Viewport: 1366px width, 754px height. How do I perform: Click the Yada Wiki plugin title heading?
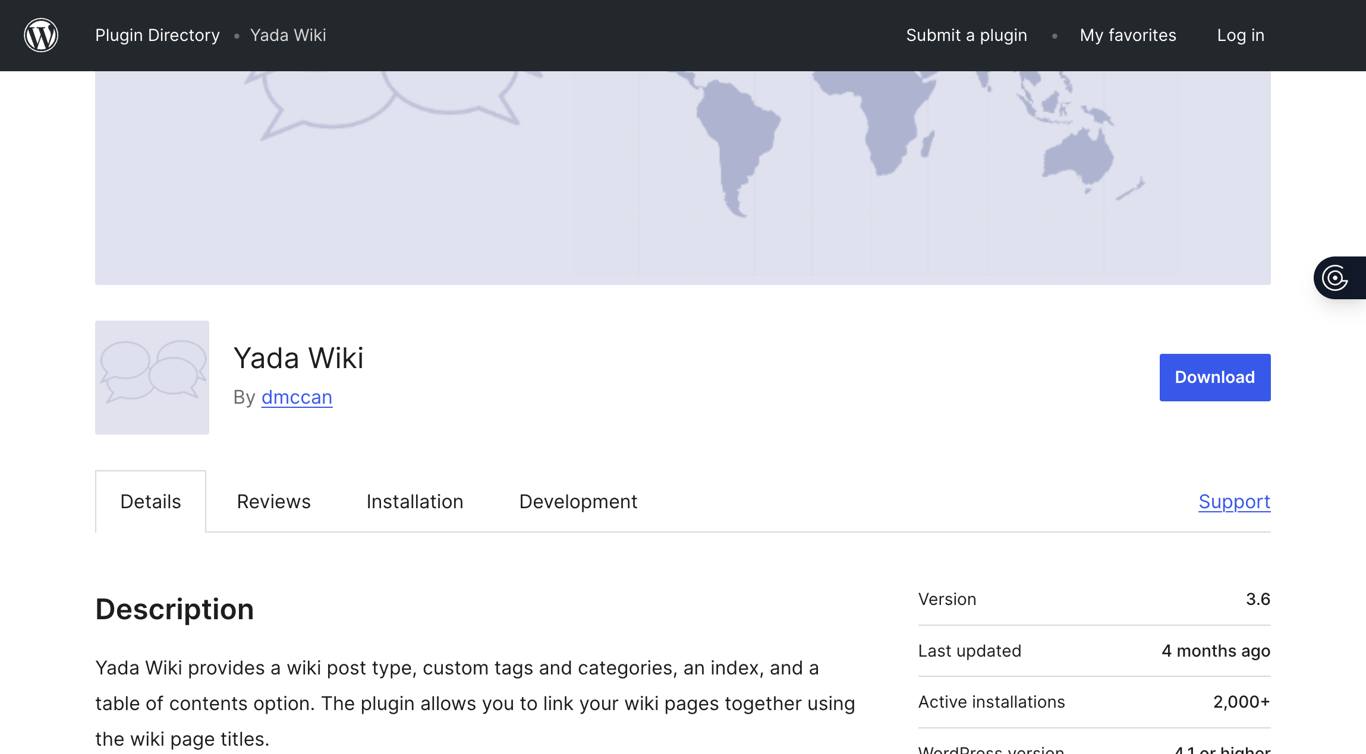pyautogui.click(x=298, y=358)
